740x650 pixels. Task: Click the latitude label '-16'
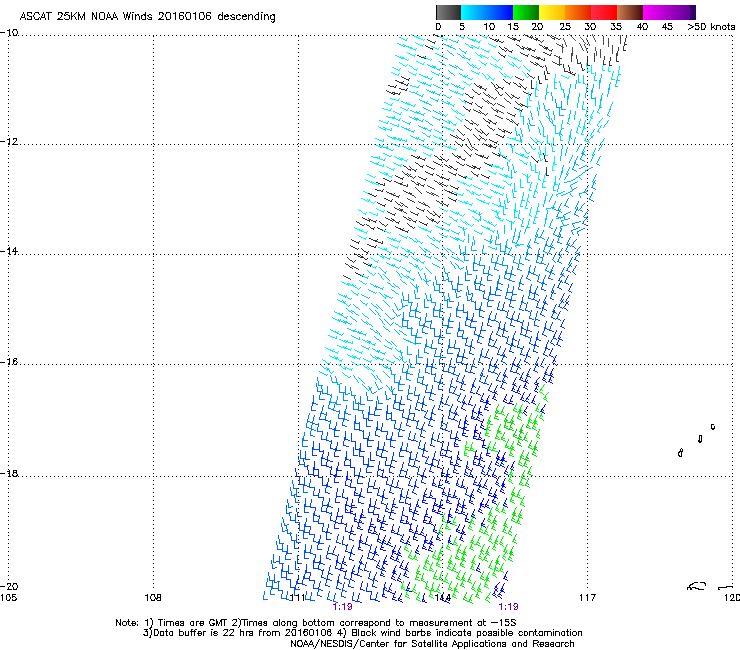(x=9, y=362)
